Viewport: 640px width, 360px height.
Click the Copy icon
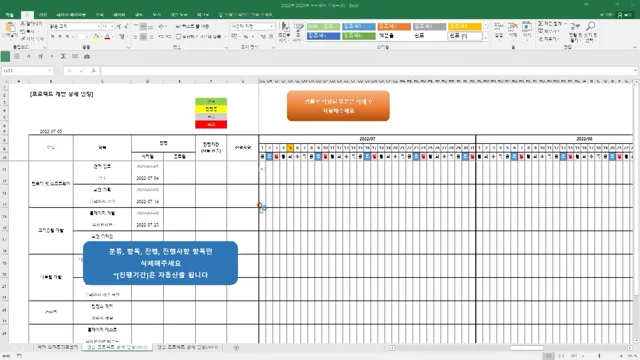pyautogui.click(x=23, y=31)
